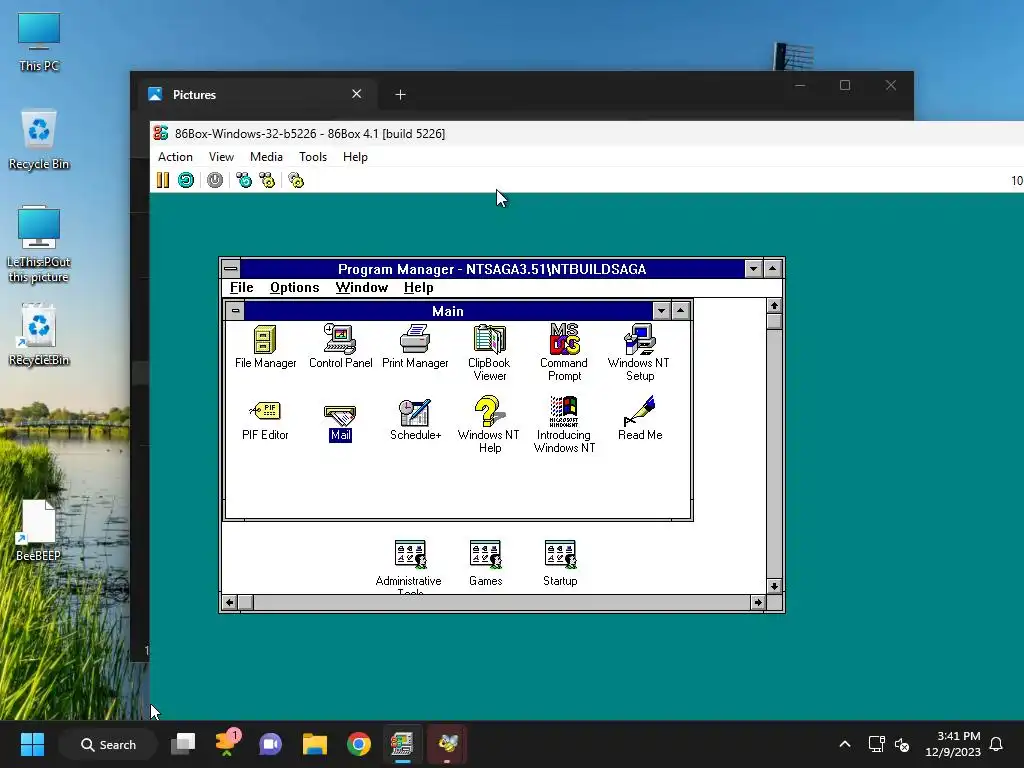
Task: Click Program Manager scroll down arrow
Action: point(774,586)
